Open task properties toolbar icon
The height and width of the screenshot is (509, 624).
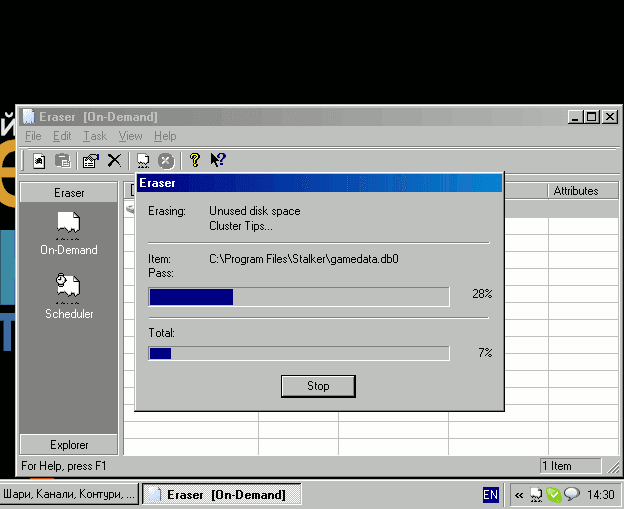click(91, 161)
